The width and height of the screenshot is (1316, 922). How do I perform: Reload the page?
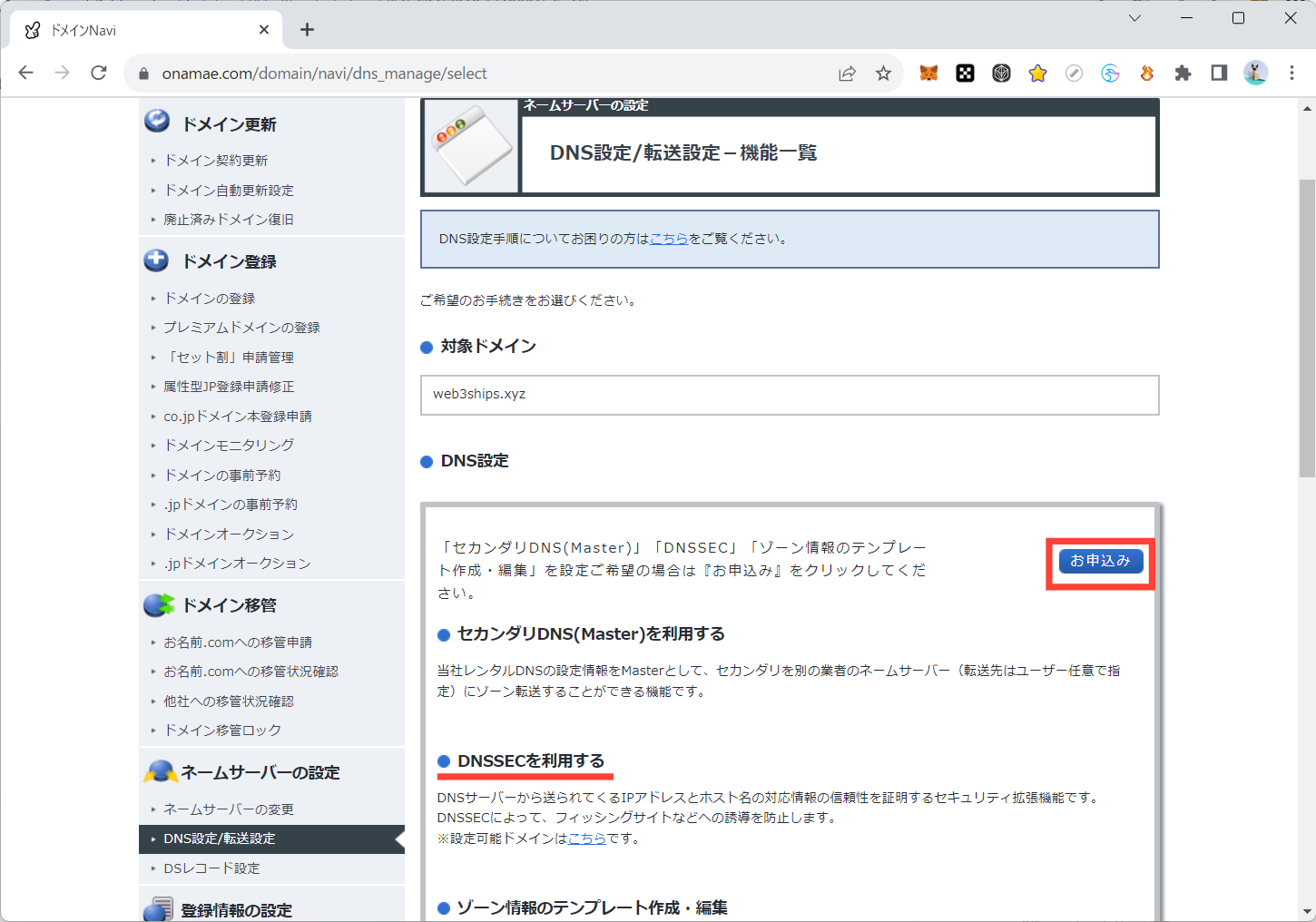click(99, 74)
